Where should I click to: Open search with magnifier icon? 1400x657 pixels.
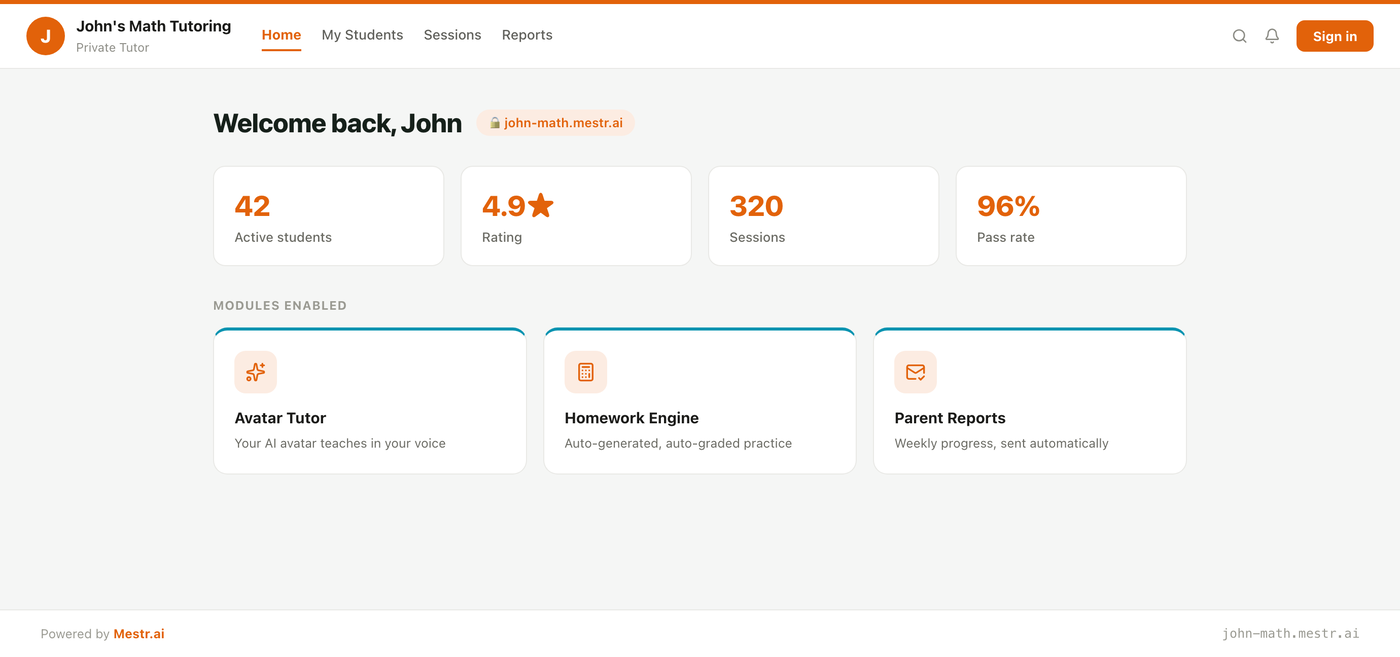[1239, 36]
